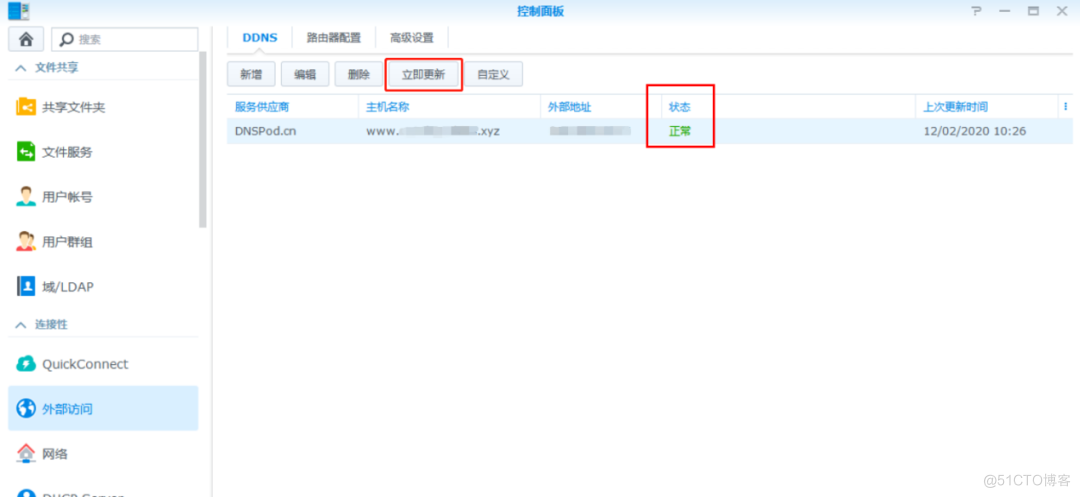The image size is (1080, 497).
Task: Click the www .xyz hostname cell
Action: pos(433,131)
